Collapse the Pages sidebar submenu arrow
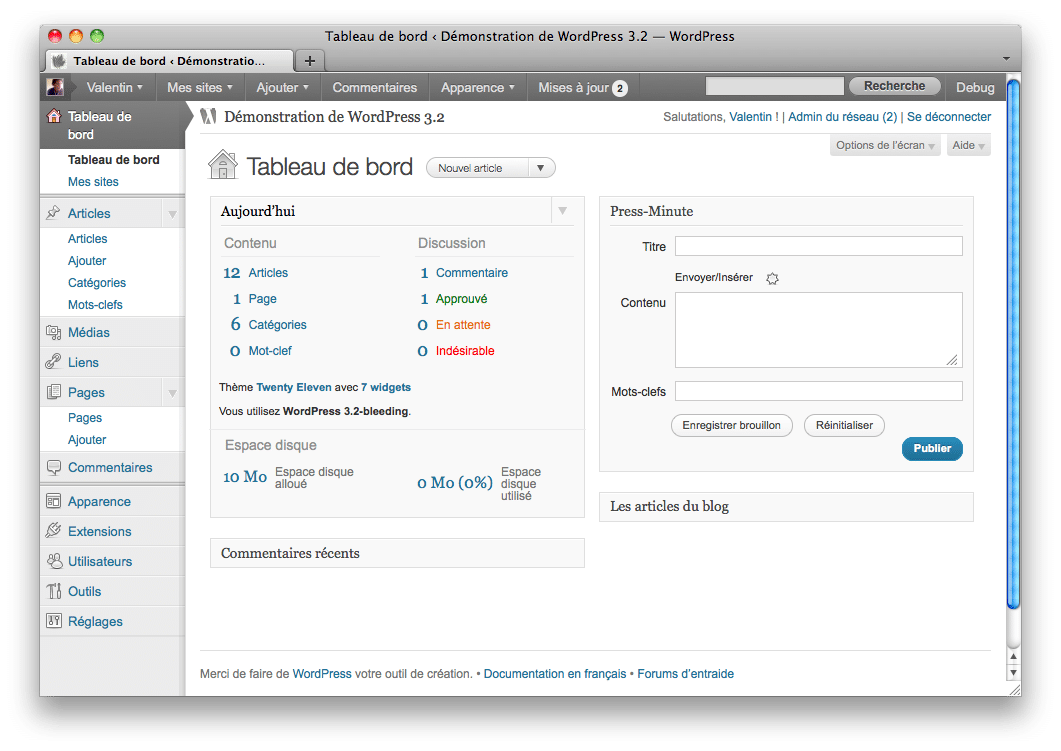The image size is (1061, 751). tap(173, 392)
